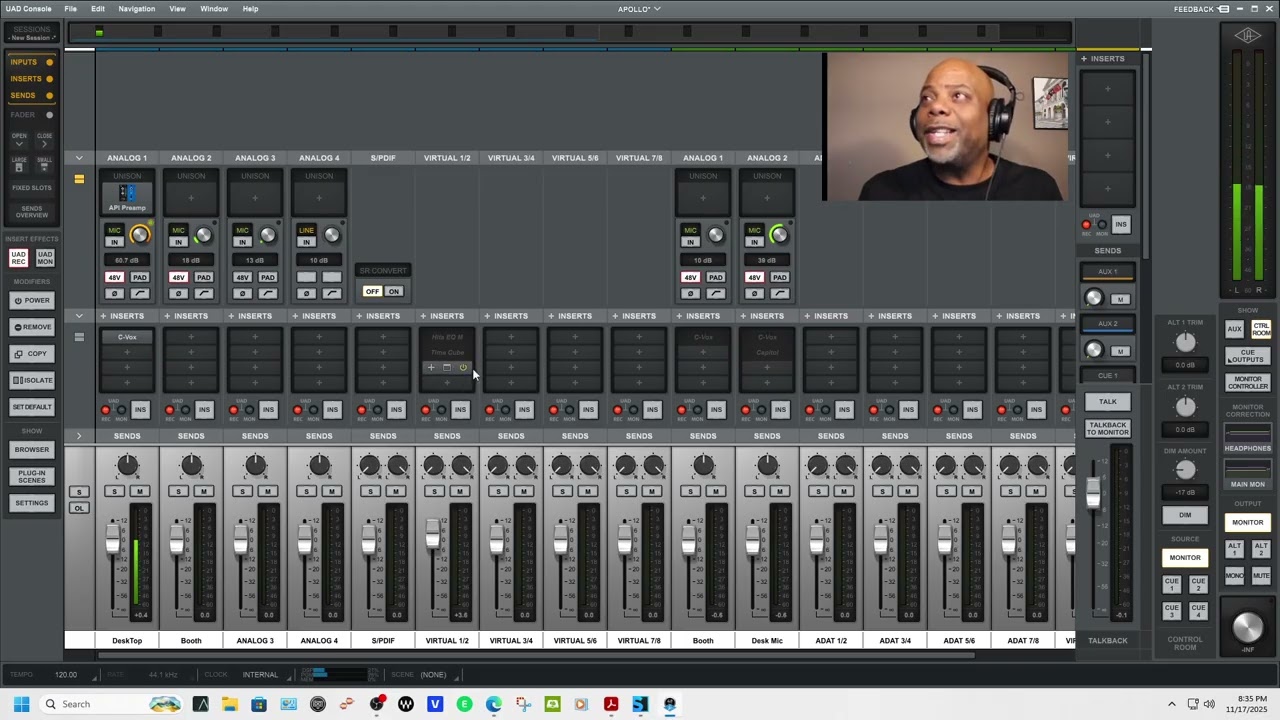Toggle low cut filter on Analog 3
The width and height of the screenshot is (1280, 720).
click(x=267, y=293)
